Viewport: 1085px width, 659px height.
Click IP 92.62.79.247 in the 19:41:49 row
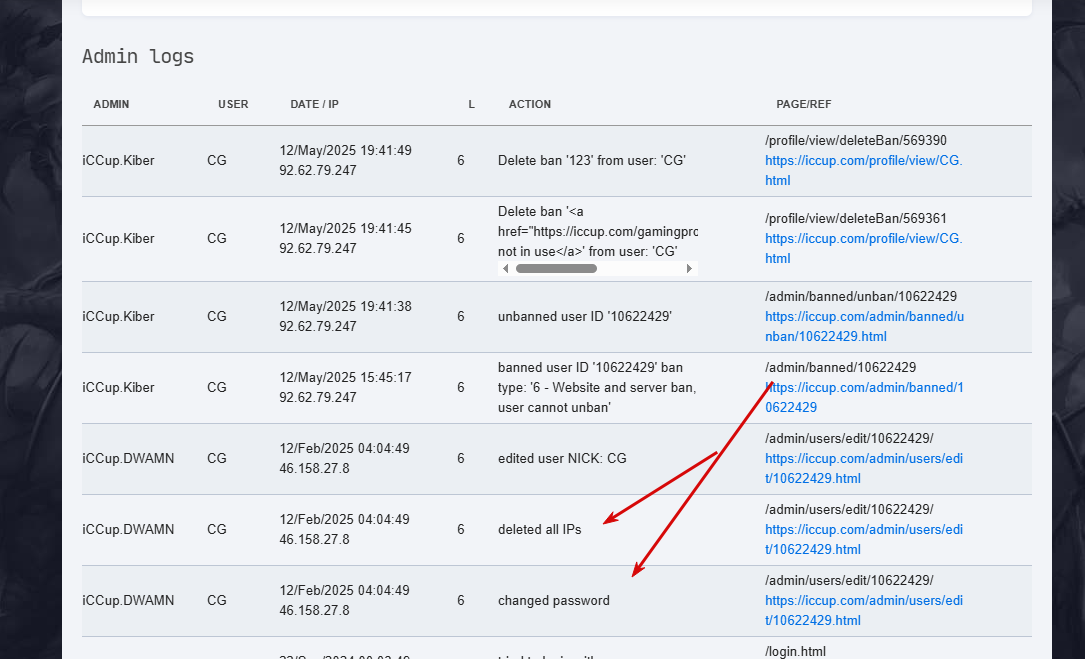(x=318, y=170)
